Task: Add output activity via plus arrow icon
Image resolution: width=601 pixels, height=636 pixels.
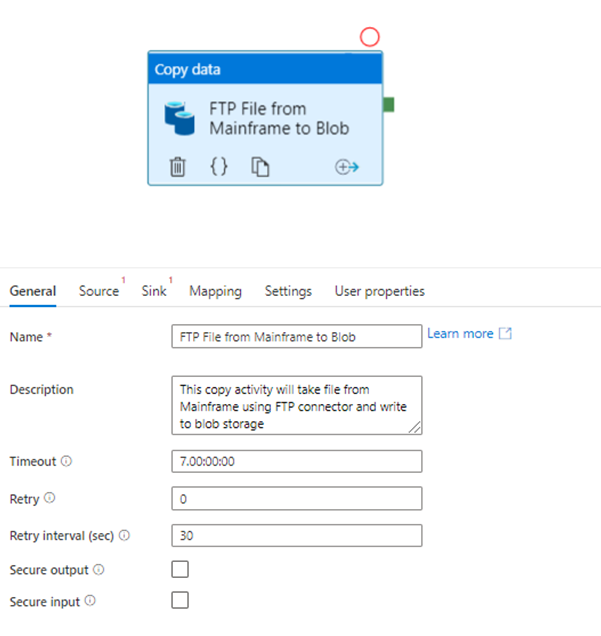Action: [x=347, y=167]
